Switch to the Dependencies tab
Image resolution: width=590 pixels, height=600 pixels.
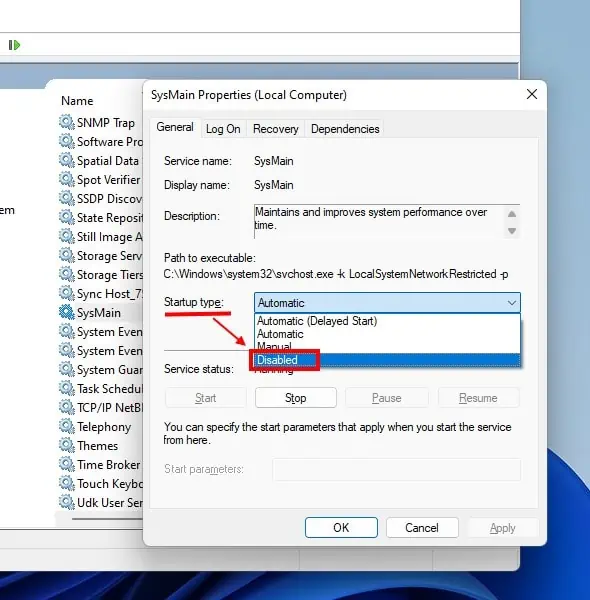pos(345,129)
